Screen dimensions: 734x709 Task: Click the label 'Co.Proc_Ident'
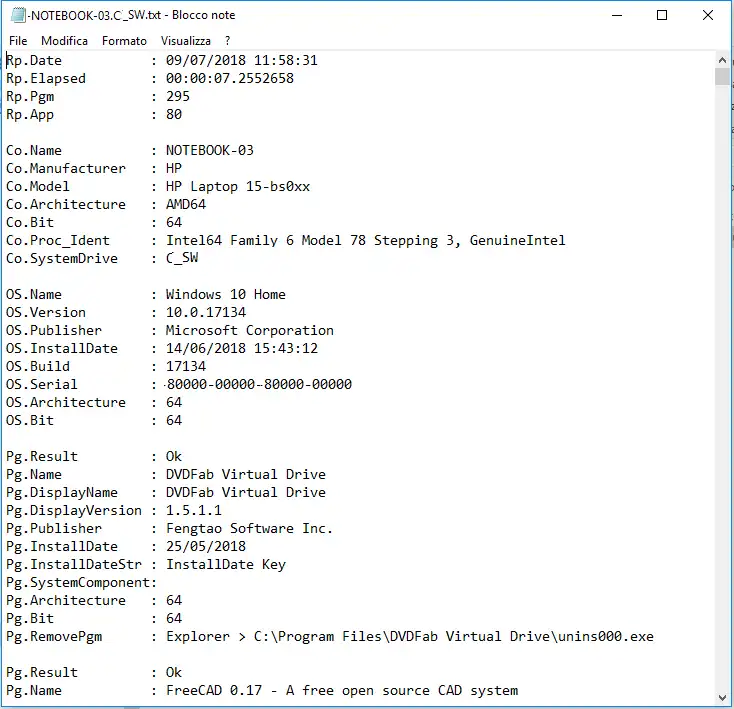click(58, 241)
